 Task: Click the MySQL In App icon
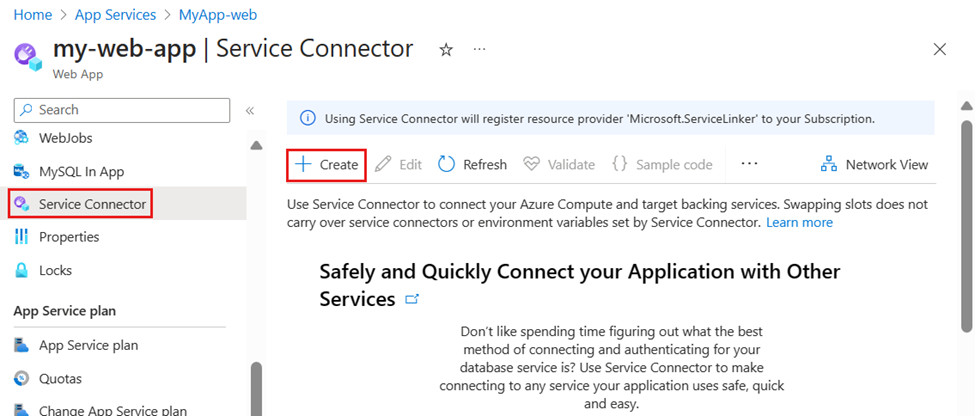pos(21,171)
